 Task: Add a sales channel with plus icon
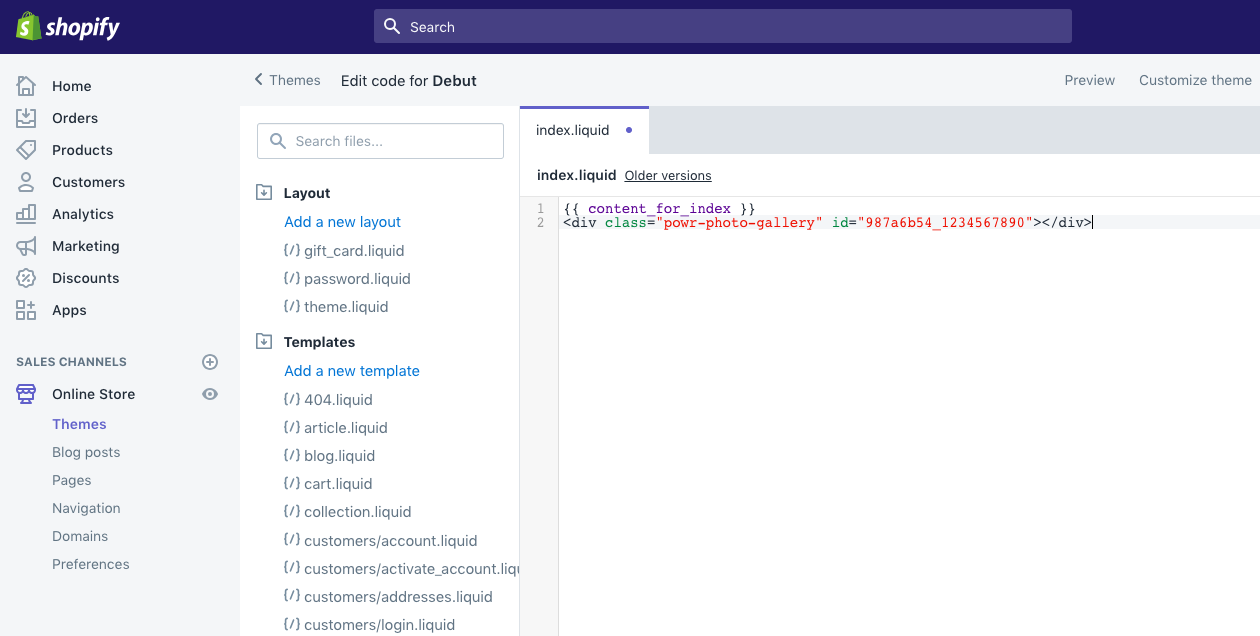tap(210, 362)
